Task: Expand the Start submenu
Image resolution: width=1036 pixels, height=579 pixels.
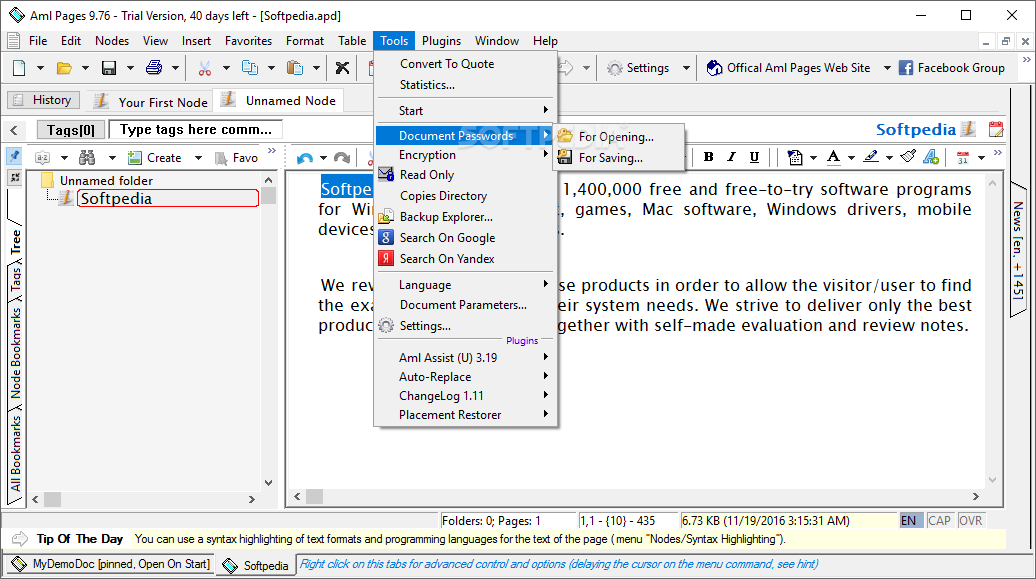Action: (x=466, y=110)
